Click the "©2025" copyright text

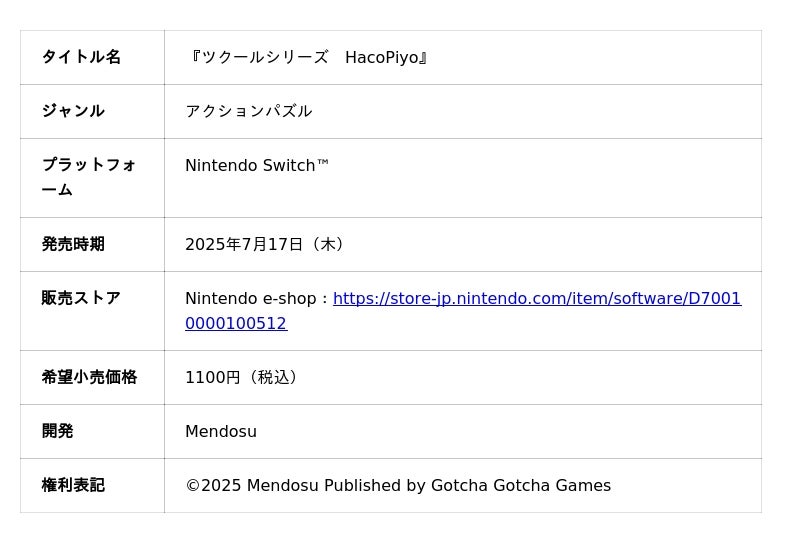point(213,485)
